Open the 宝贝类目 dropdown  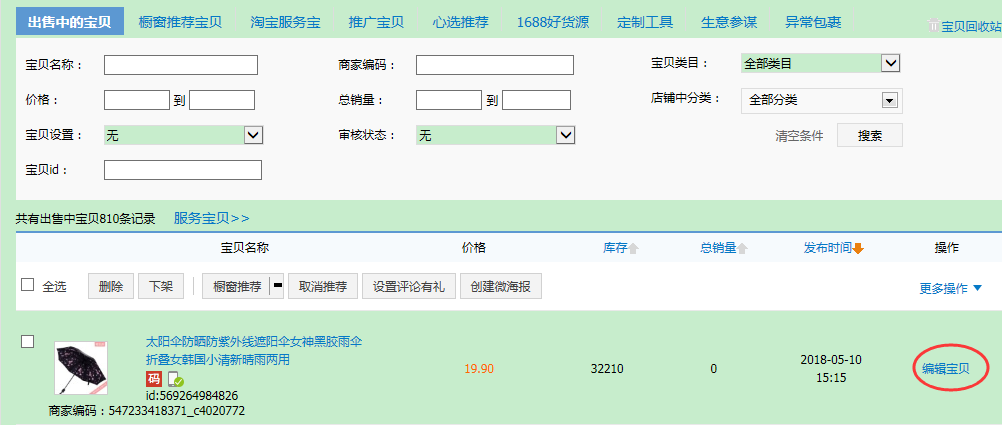pos(890,63)
